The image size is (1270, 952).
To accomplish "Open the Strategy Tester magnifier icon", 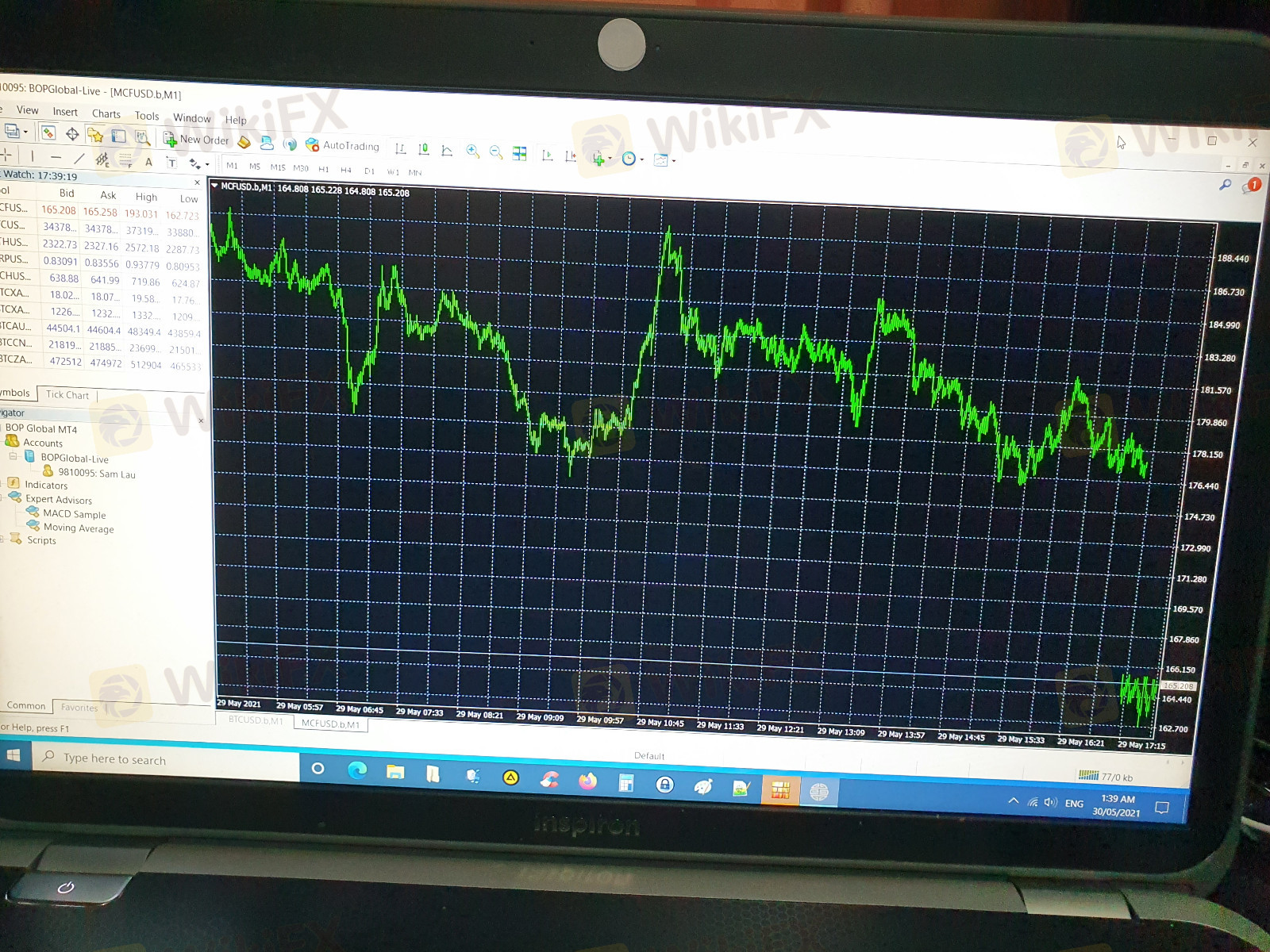I will coord(142,137).
